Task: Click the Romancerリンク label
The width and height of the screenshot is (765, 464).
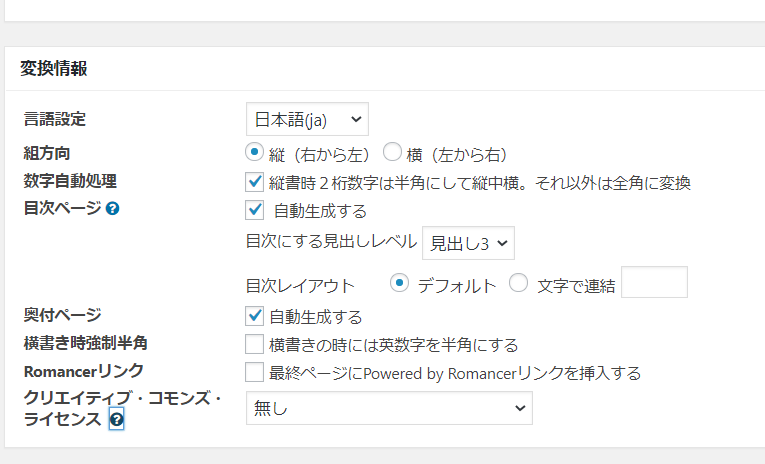Action: coord(69,372)
